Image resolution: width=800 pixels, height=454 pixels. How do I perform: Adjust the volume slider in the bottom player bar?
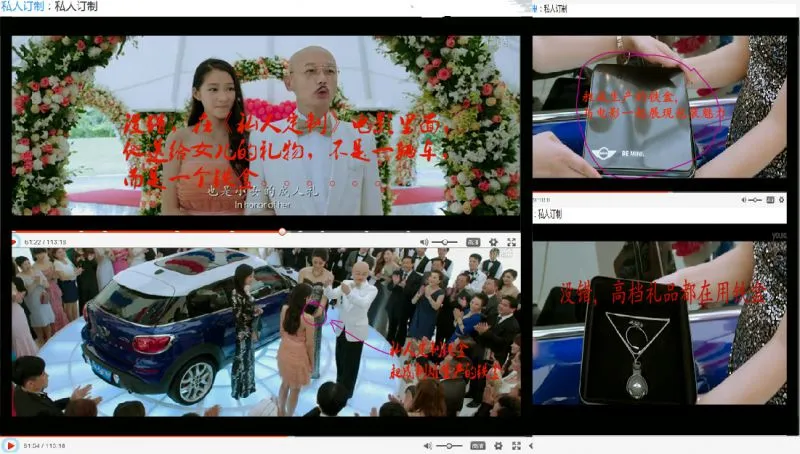(449, 446)
